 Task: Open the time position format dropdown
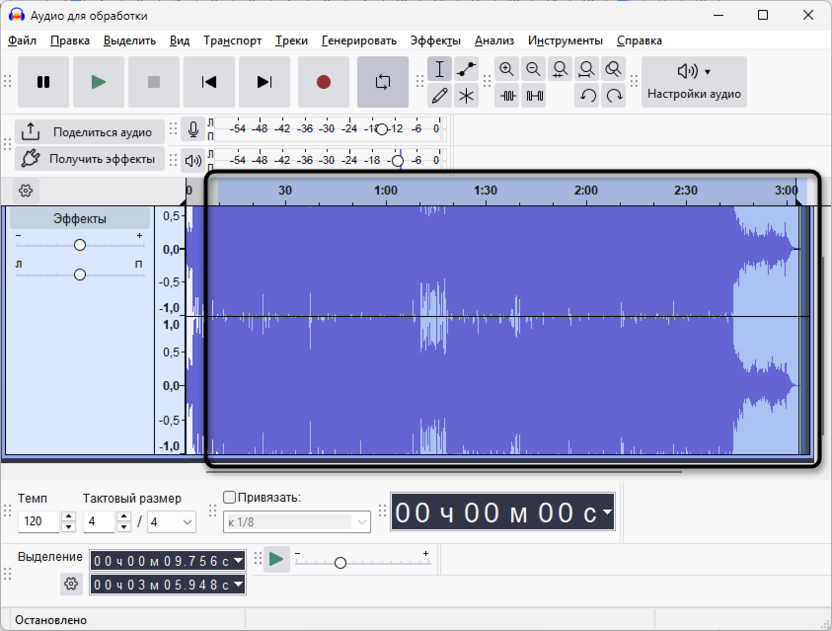pos(607,513)
